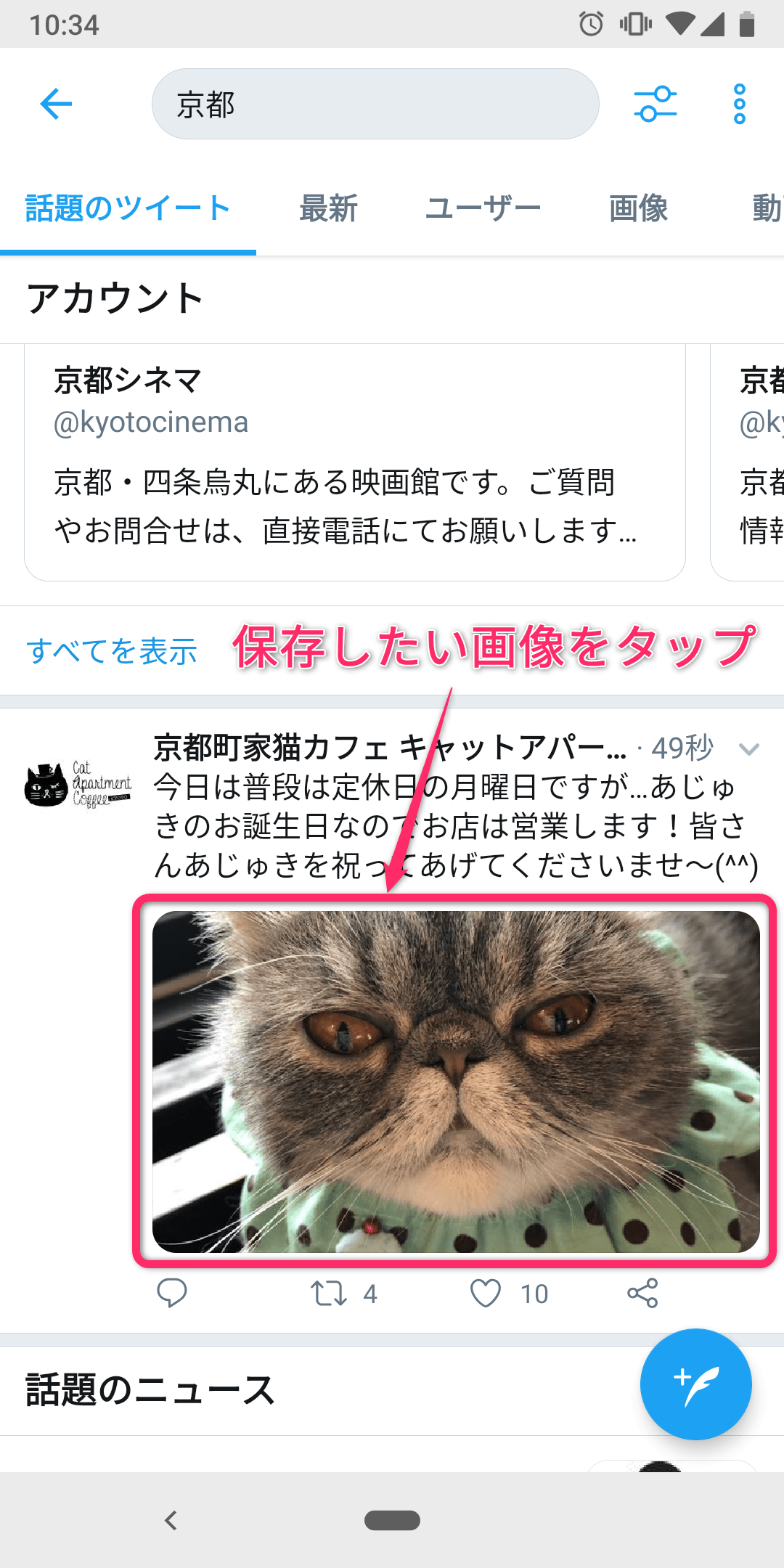Expand the tweet options chevron
This screenshot has width=784, height=1568.
[x=748, y=748]
